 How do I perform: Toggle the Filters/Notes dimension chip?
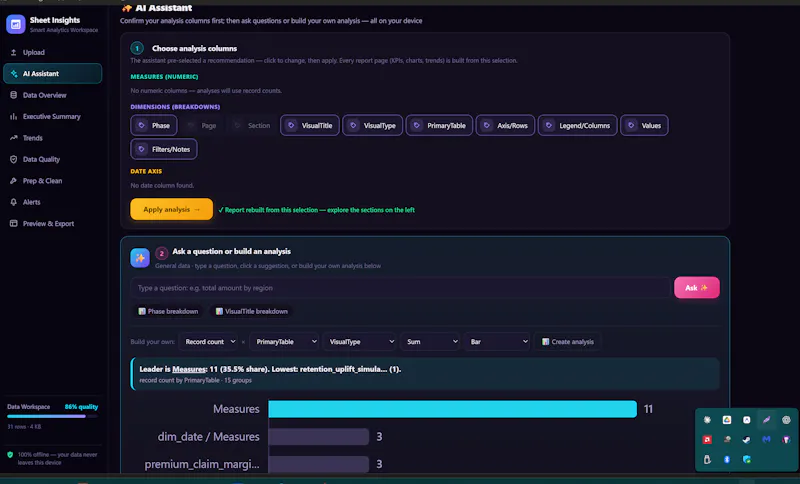pyautogui.click(x=164, y=149)
